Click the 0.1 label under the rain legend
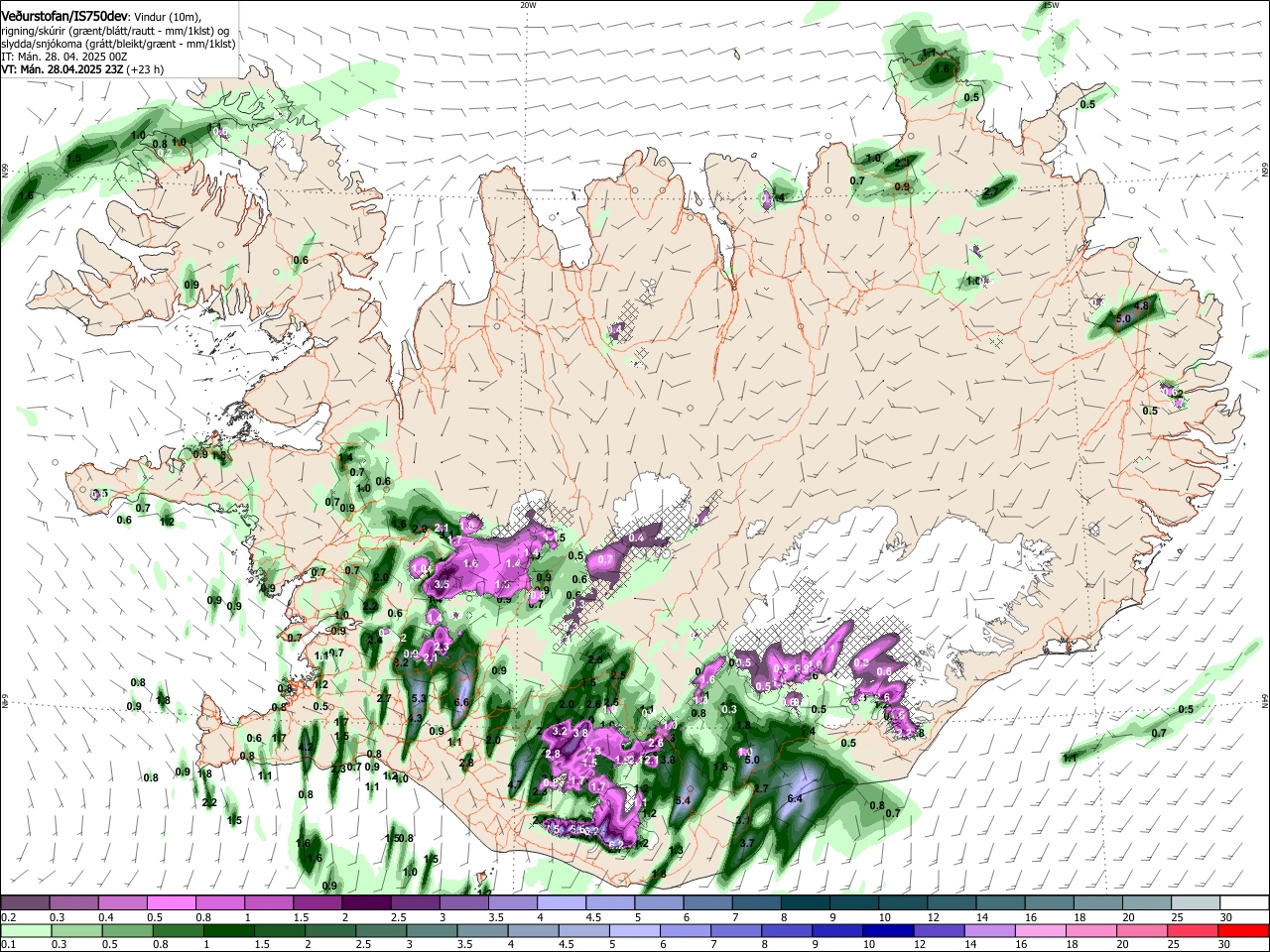The height and width of the screenshot is (952, 1270). [8, 944]
